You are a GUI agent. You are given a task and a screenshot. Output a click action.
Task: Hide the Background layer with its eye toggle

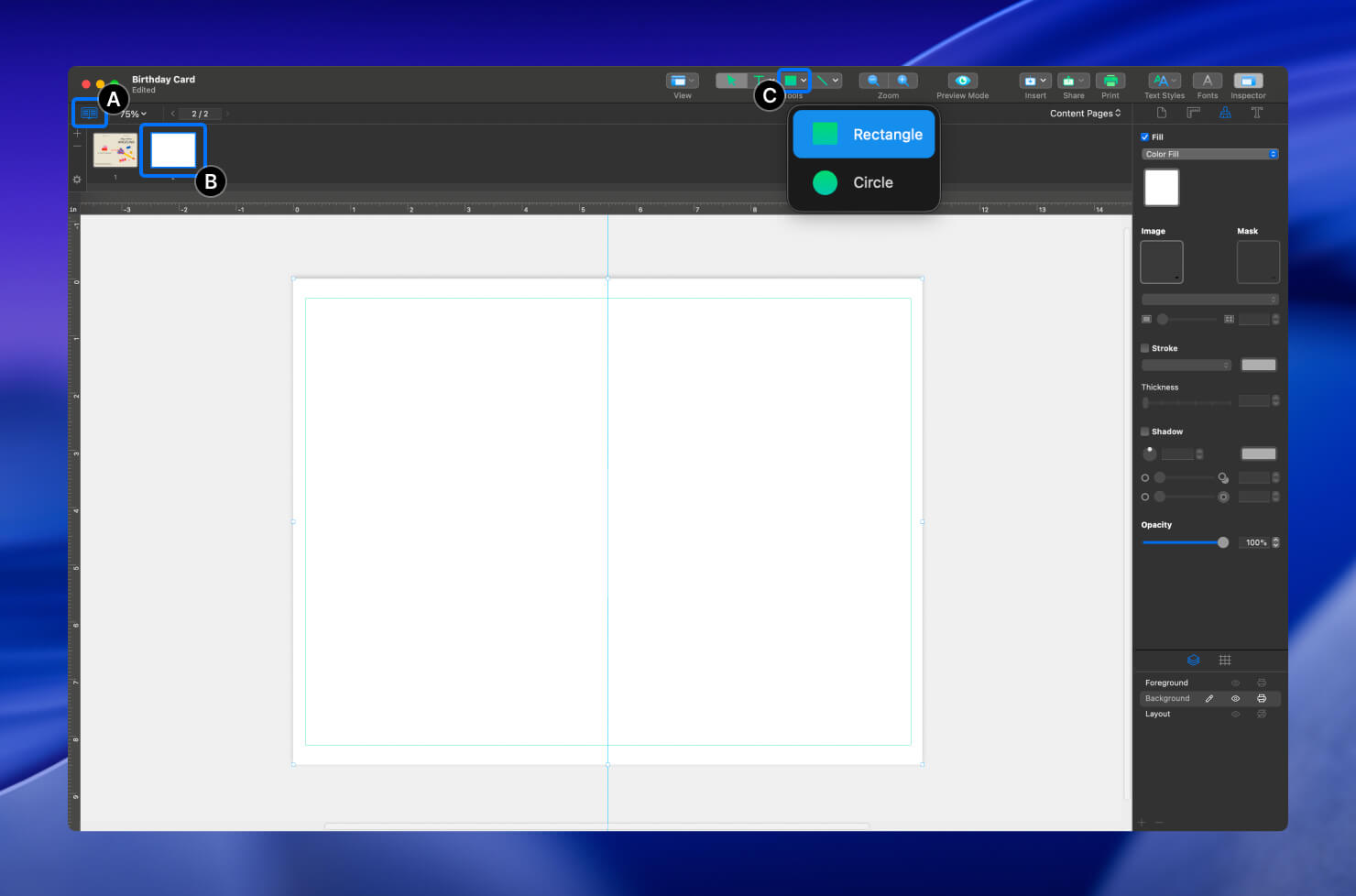[1234, 698]
